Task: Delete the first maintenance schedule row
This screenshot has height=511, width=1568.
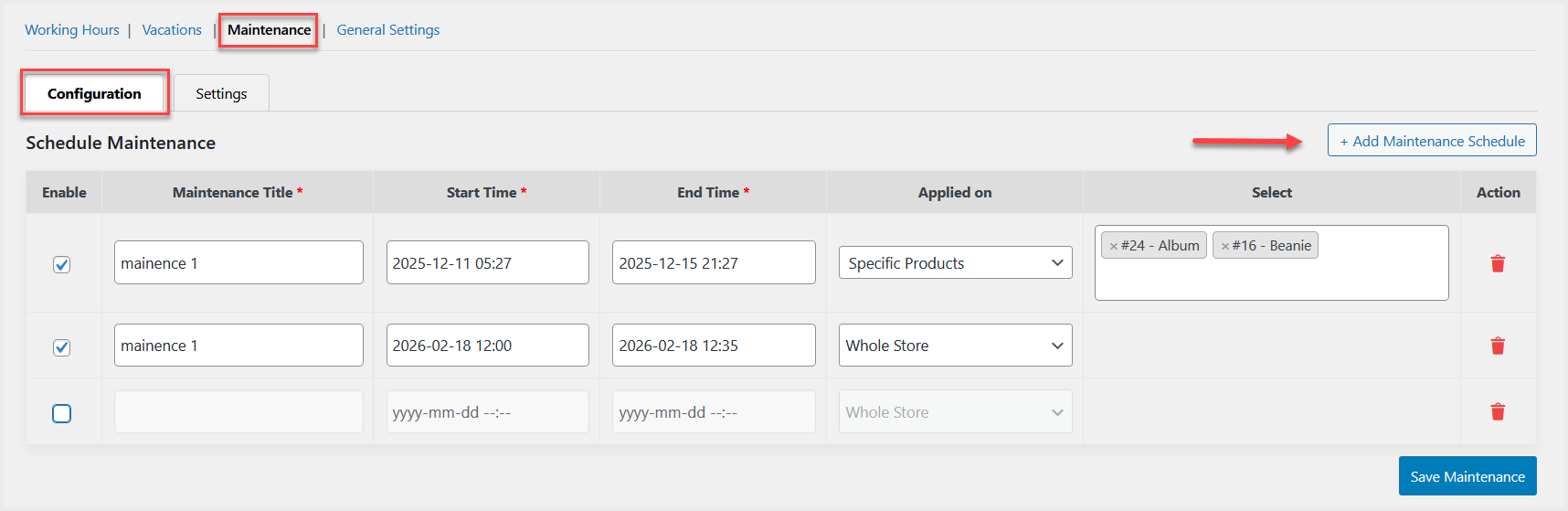Action: click(x=1498, y=263)
